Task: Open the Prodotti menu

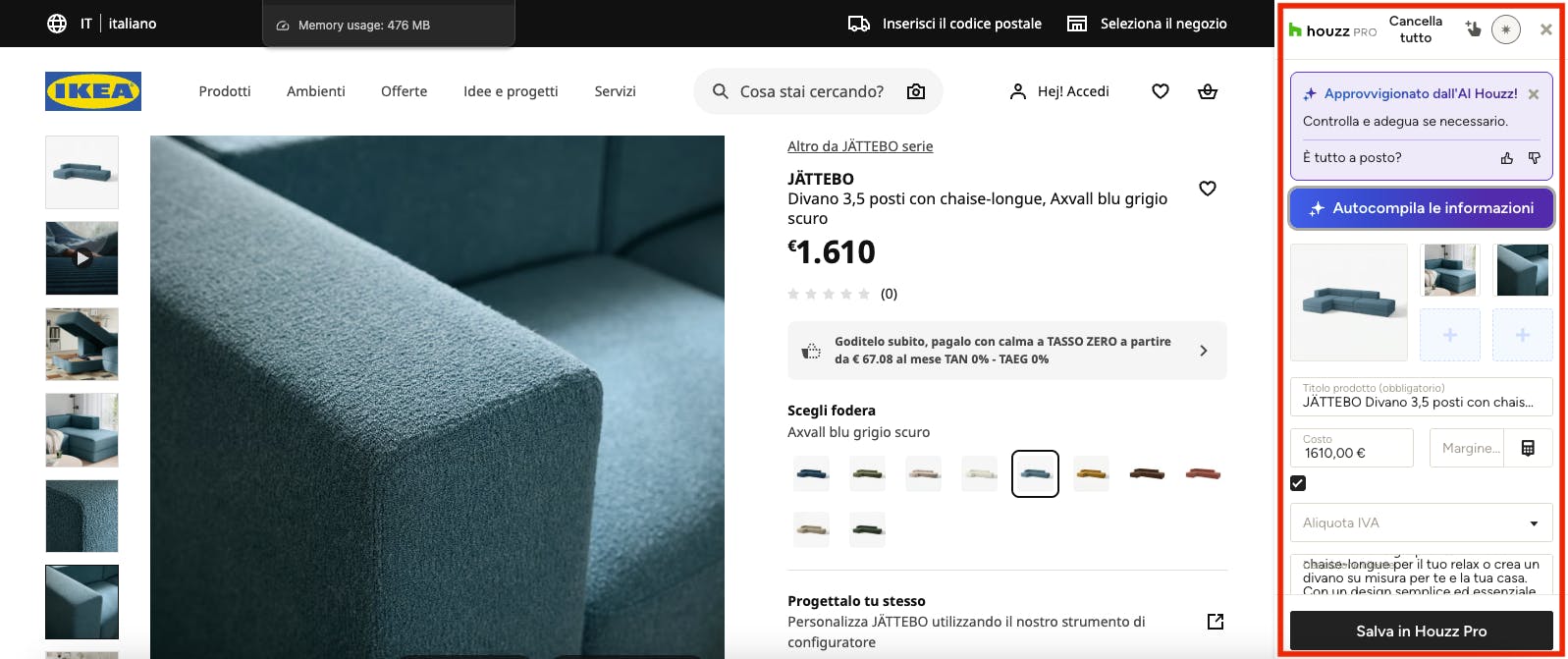Action: [x=225, y=91]
